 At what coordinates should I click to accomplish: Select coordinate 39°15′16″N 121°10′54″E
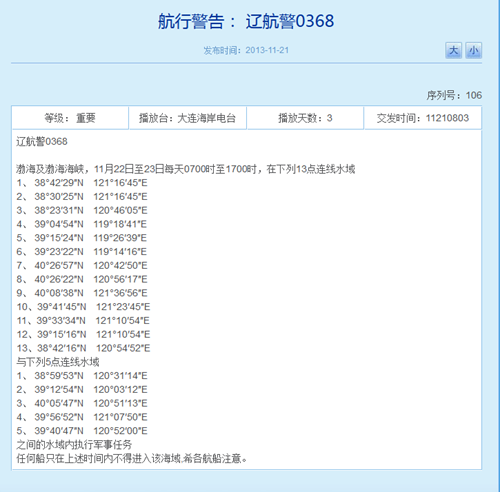(94, 334)
